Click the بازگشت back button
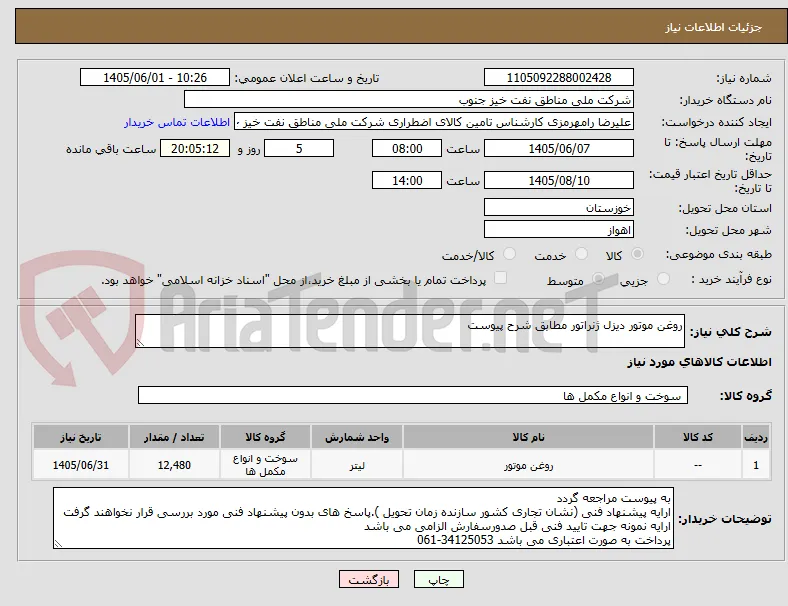 (x=369, y=579)
